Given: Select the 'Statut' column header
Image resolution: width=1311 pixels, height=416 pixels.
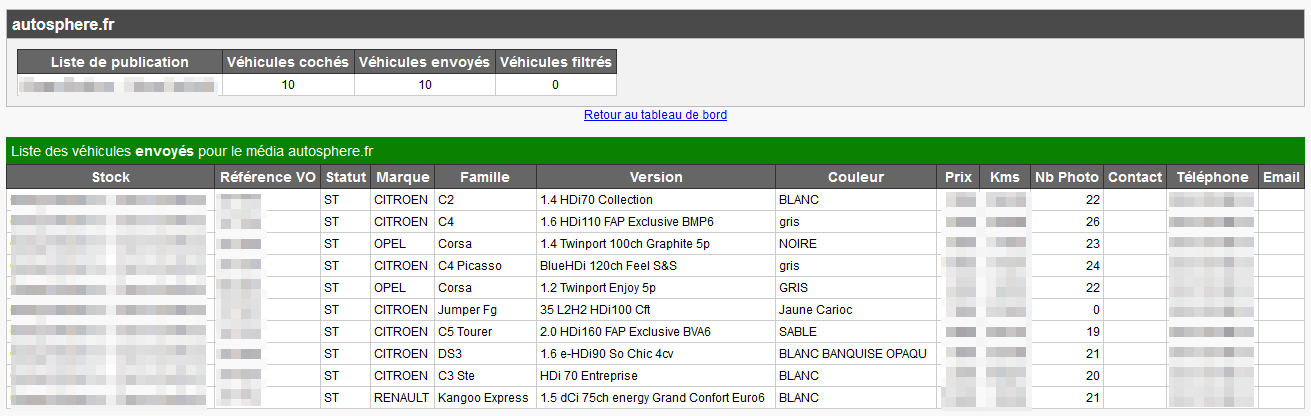Looking at the screenshot, I should [345, 177].
